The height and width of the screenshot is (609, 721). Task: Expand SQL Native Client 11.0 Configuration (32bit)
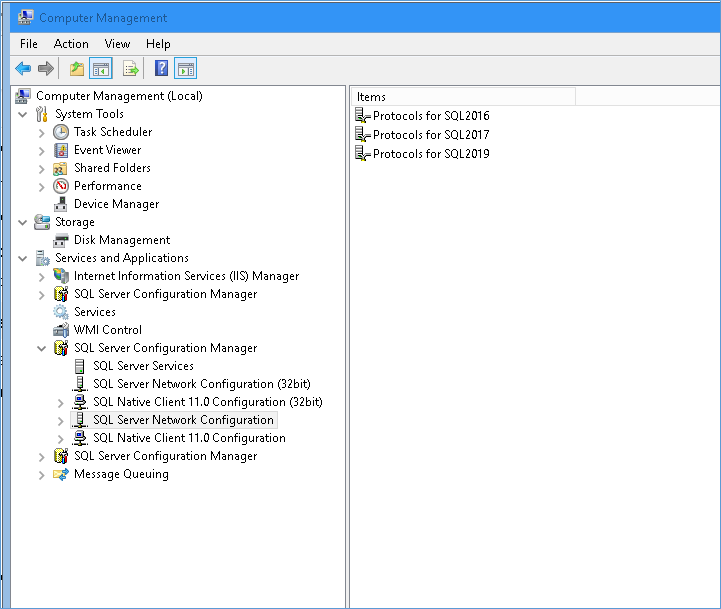coord(60,403)
